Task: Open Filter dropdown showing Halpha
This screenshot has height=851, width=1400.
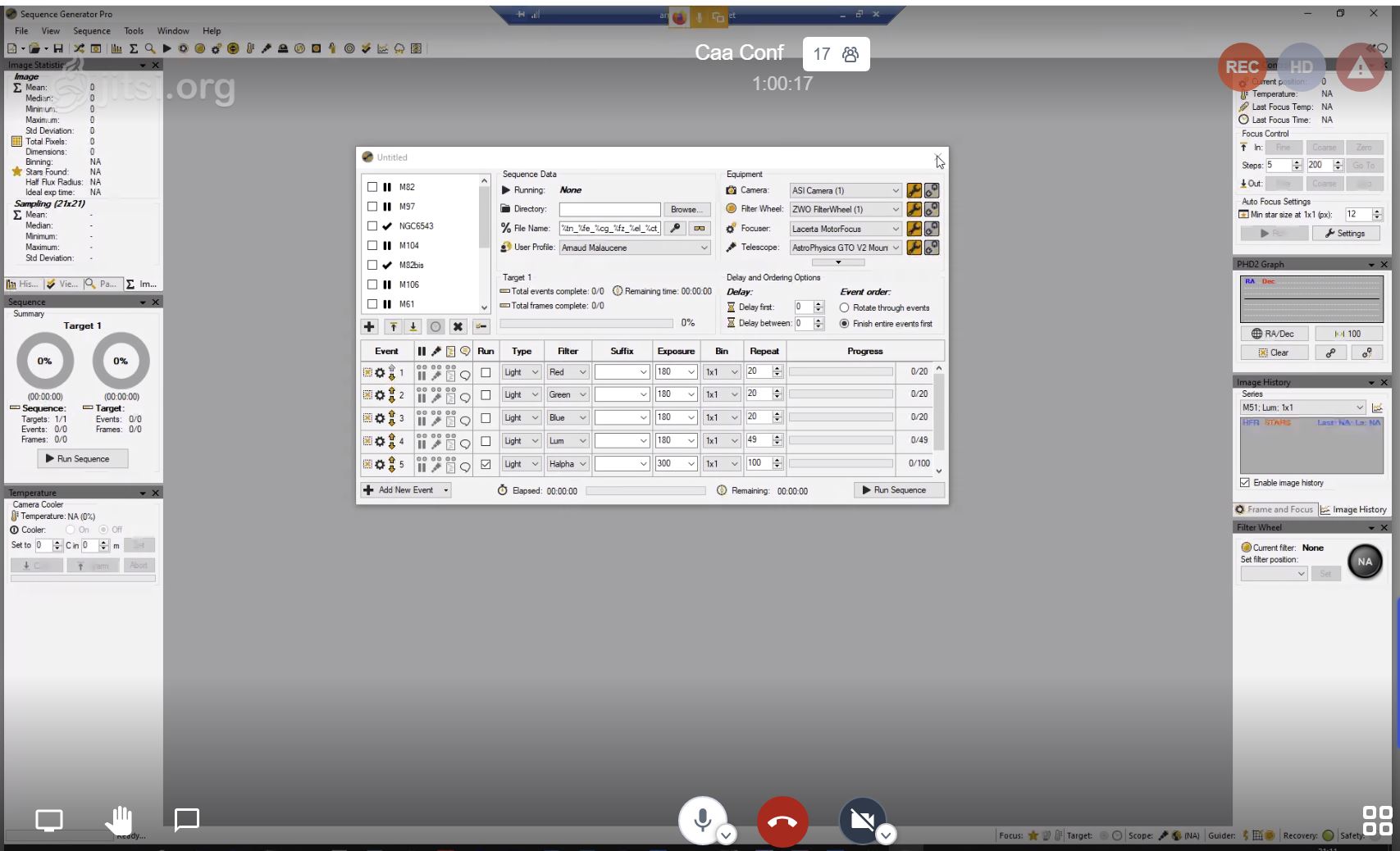Action: [568, 464]
